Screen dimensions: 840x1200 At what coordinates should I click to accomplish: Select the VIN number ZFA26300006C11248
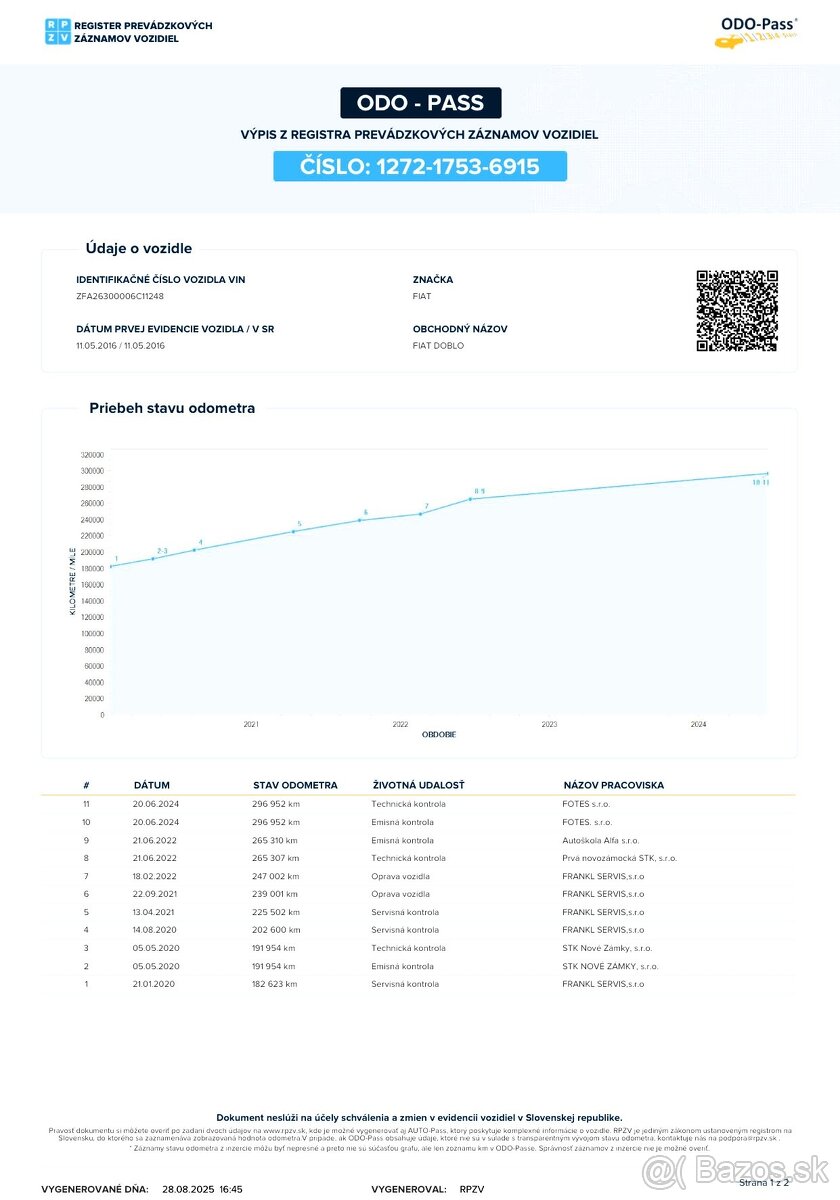[120, 297]
